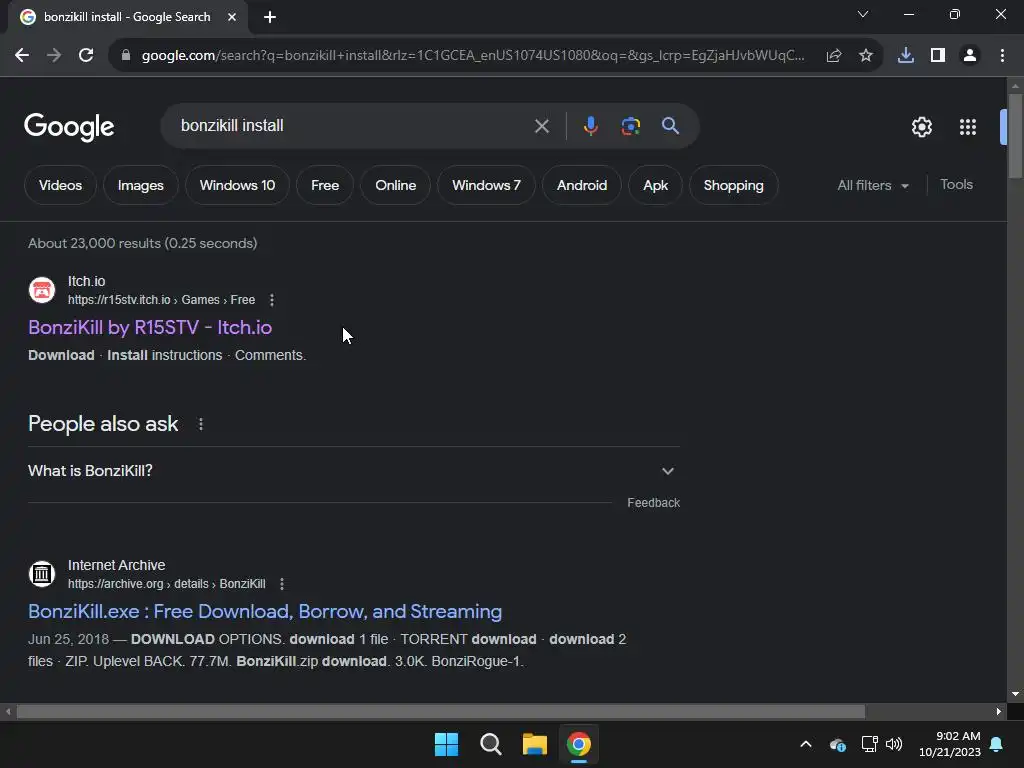Click the Google logo
1024x768 pixels.
(x=69, y=127)
